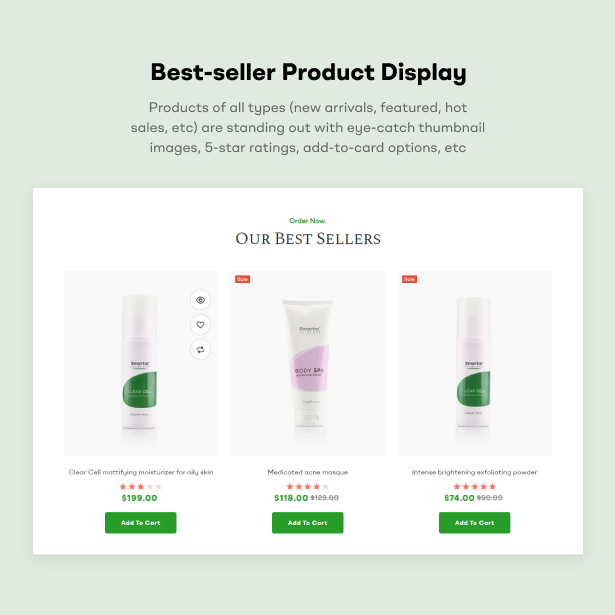
Task: Open Clear Cell mattifying moisturizer product title
Action: click(141, 472)
